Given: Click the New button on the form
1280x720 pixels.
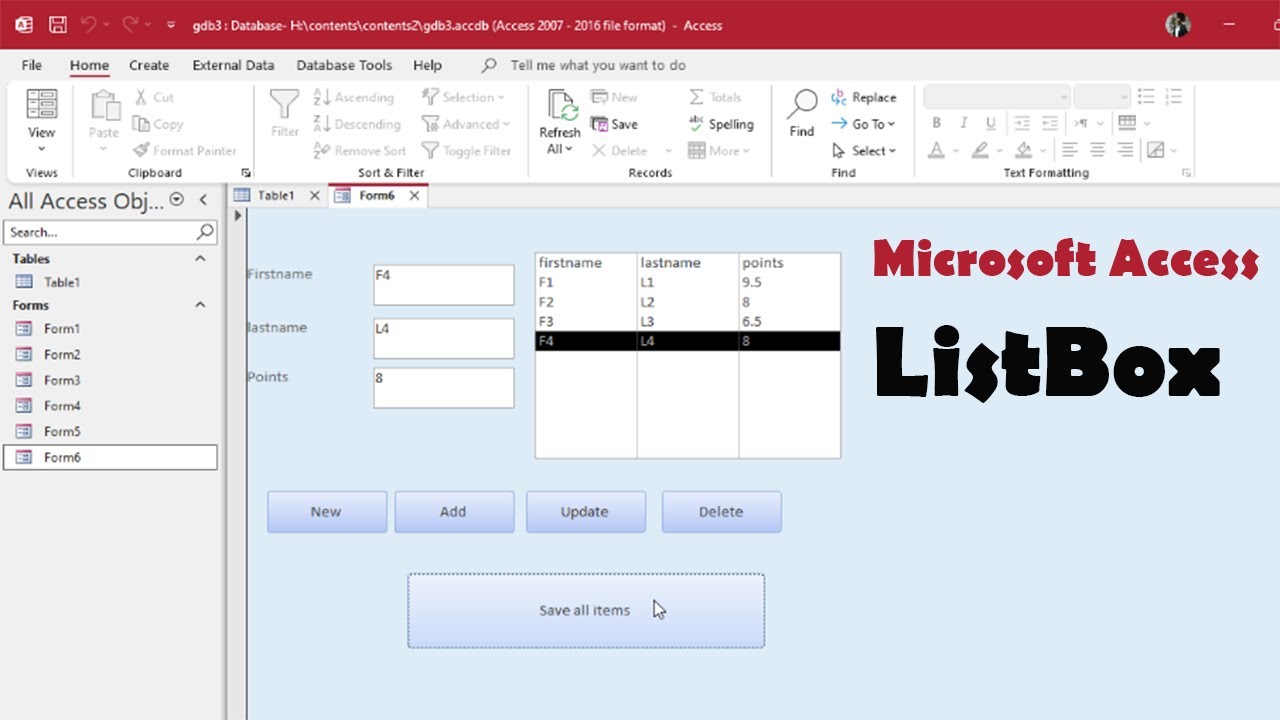Looking at the screenshot, I should [x=326, y=512].
